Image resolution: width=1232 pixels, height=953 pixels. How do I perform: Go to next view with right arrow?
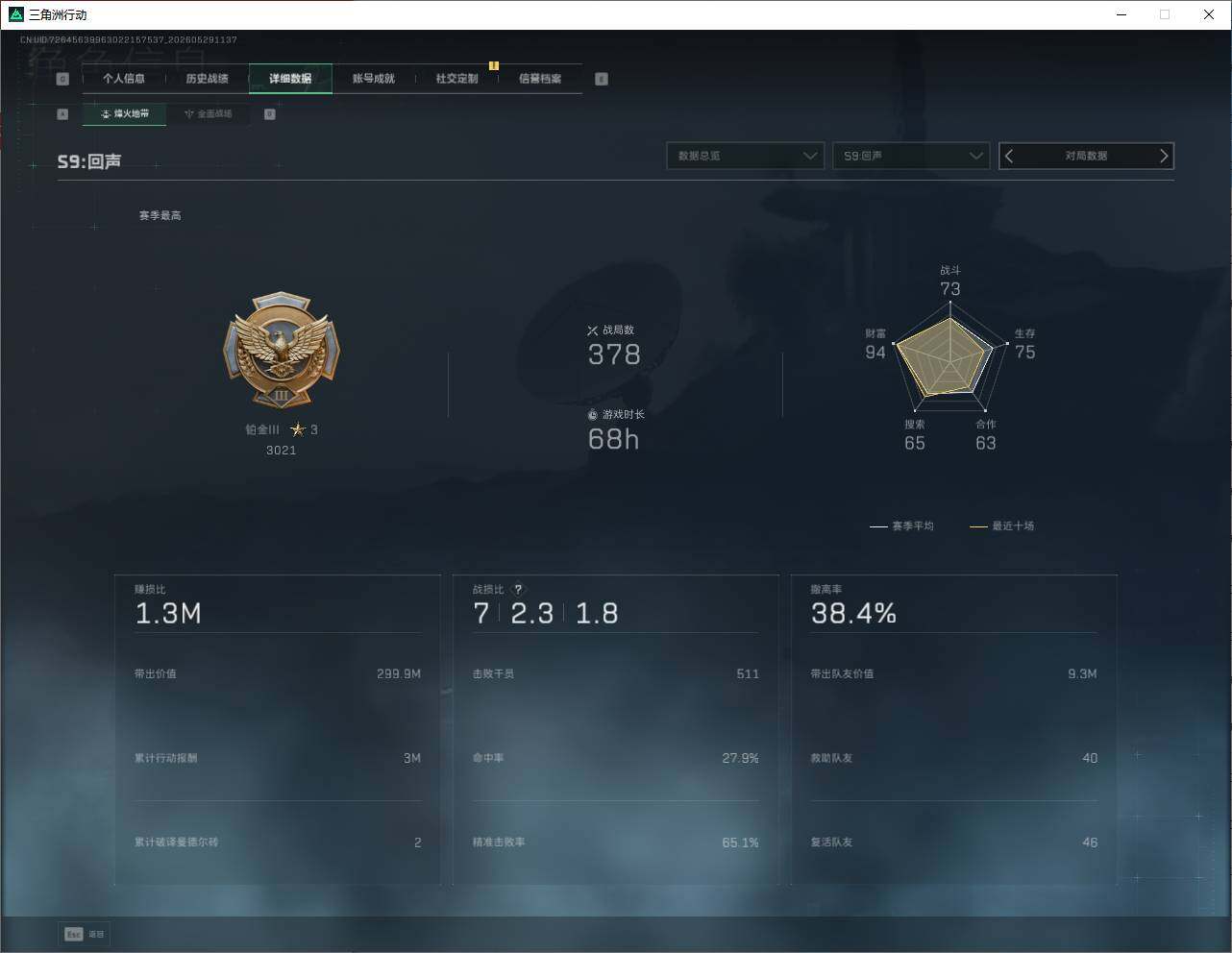point(1164,156)
